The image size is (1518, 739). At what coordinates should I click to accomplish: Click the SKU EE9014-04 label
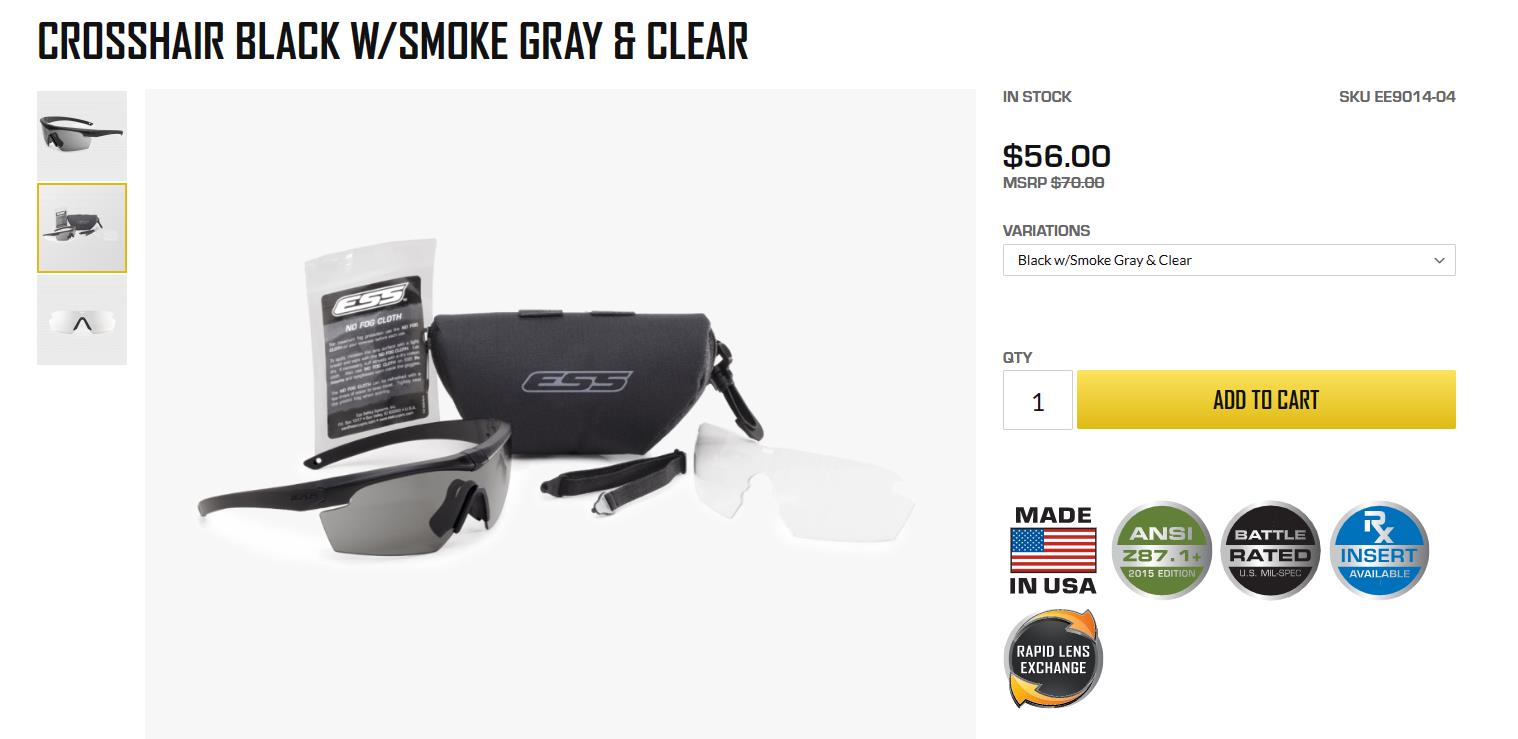1397,97
